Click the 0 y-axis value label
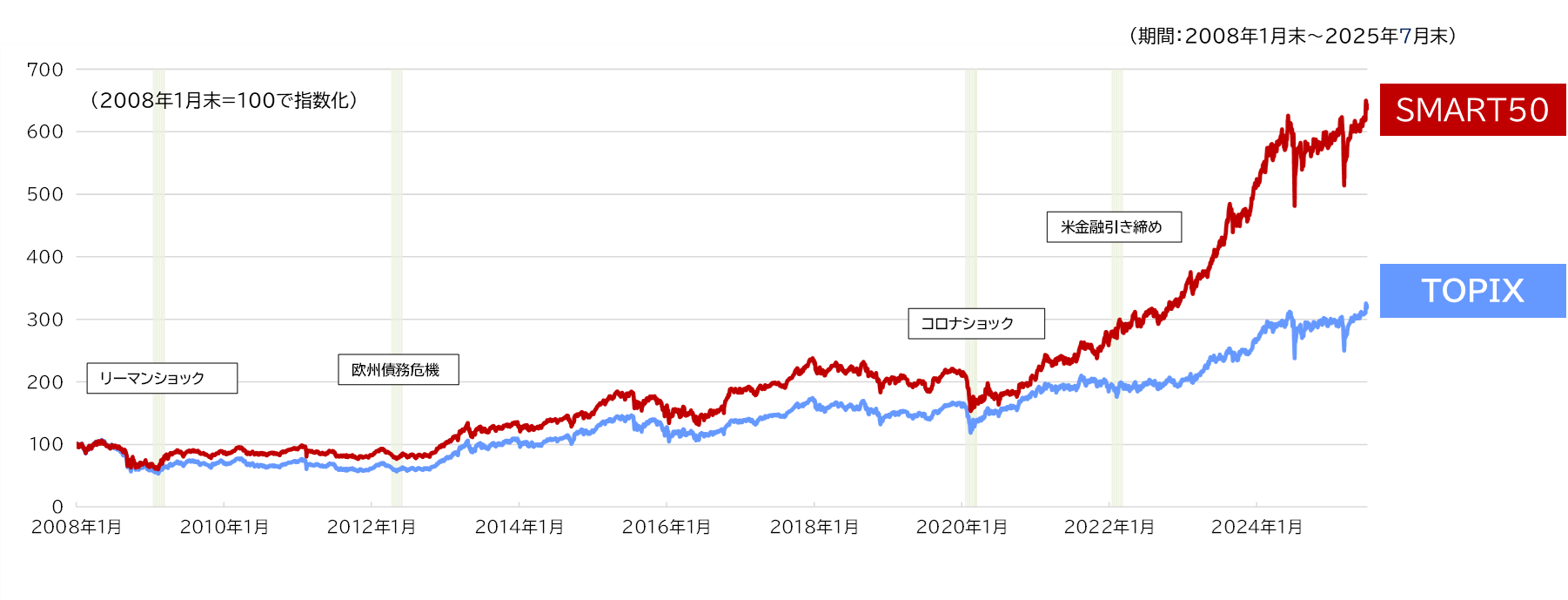 [57, 507]
